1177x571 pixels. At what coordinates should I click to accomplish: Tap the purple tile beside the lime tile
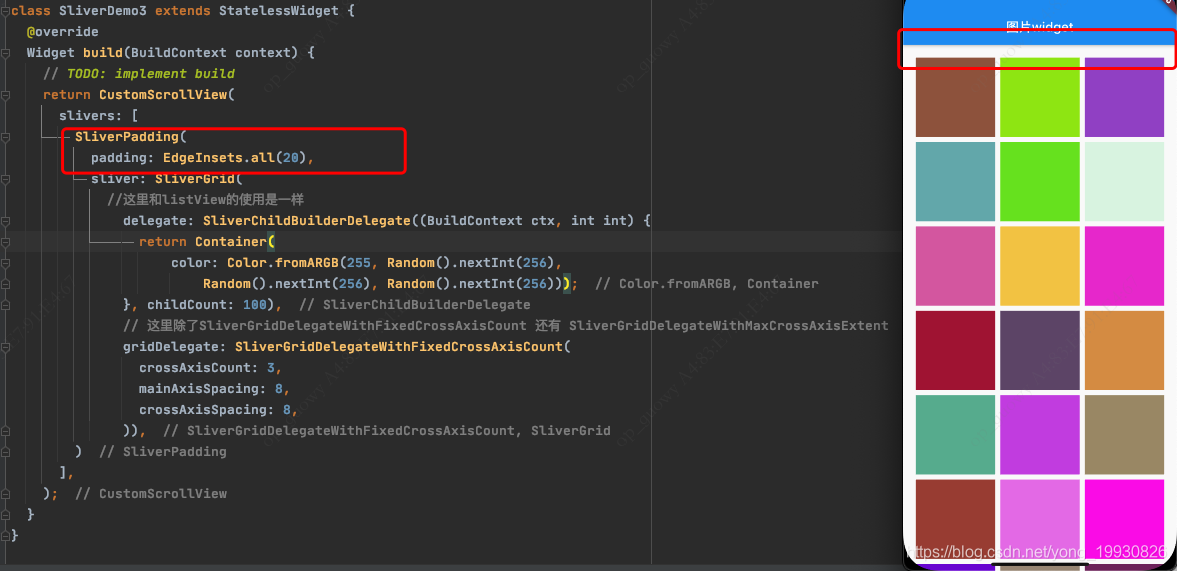pyautogui.click(x=1124, y=97)
